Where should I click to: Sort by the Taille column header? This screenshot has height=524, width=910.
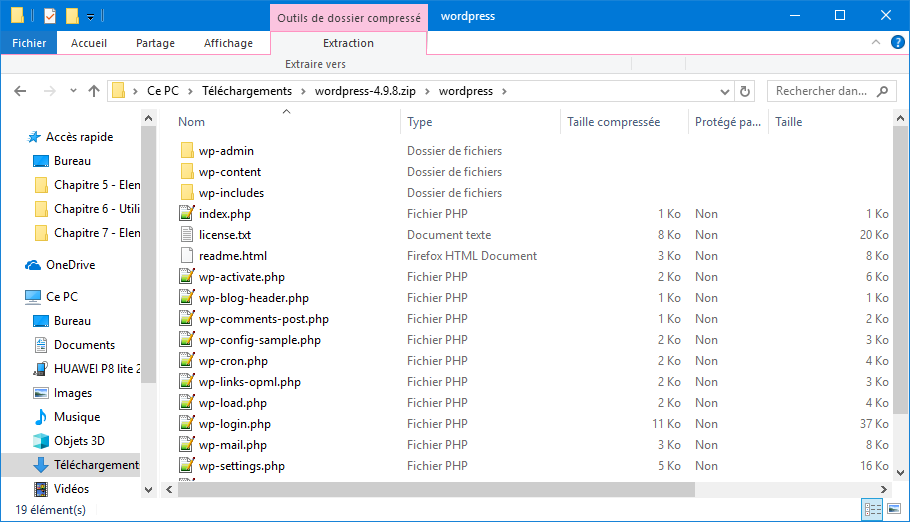click(789, 122)
